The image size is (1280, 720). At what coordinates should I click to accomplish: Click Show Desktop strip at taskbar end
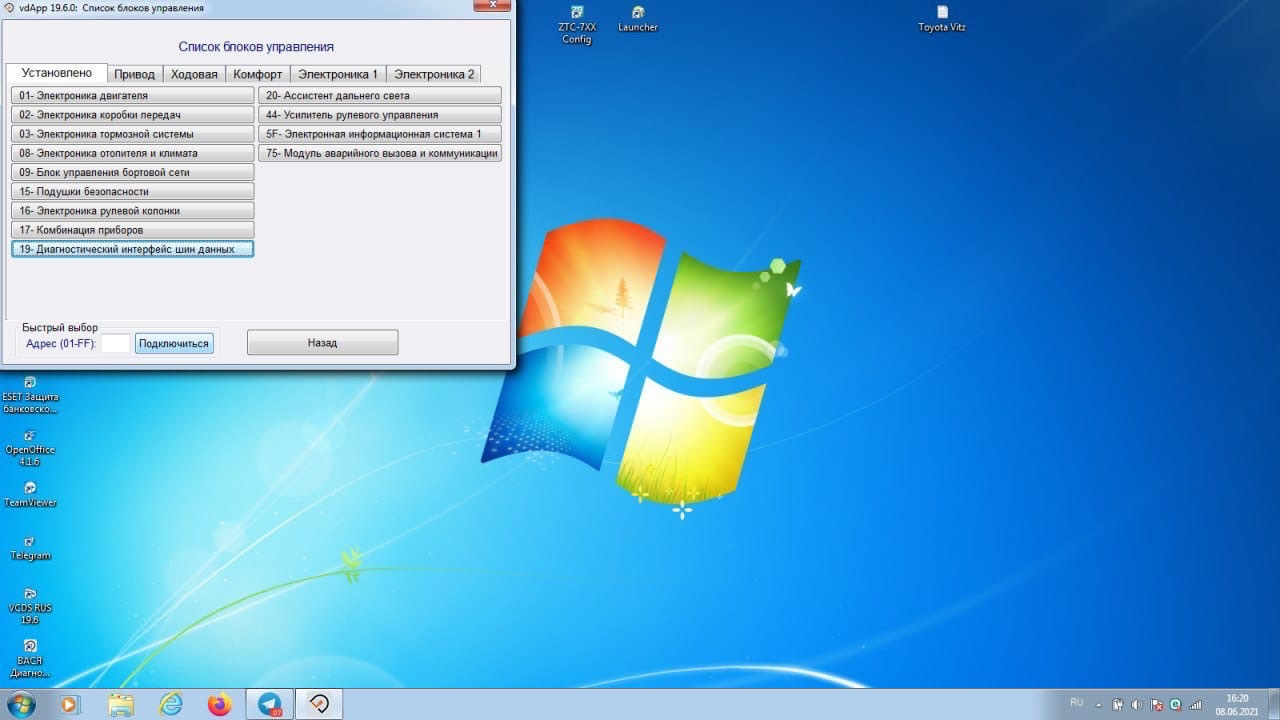[x=1273, y=704]
